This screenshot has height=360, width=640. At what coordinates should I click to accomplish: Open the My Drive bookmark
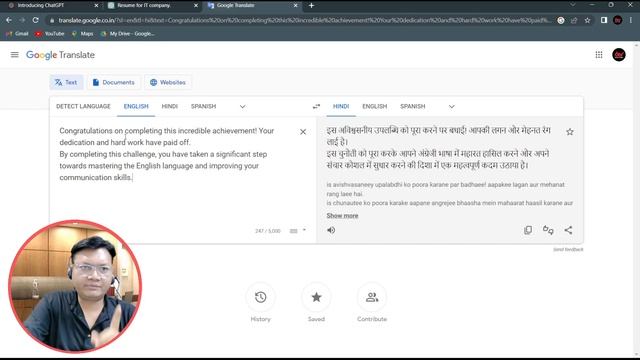click(127, 34)
